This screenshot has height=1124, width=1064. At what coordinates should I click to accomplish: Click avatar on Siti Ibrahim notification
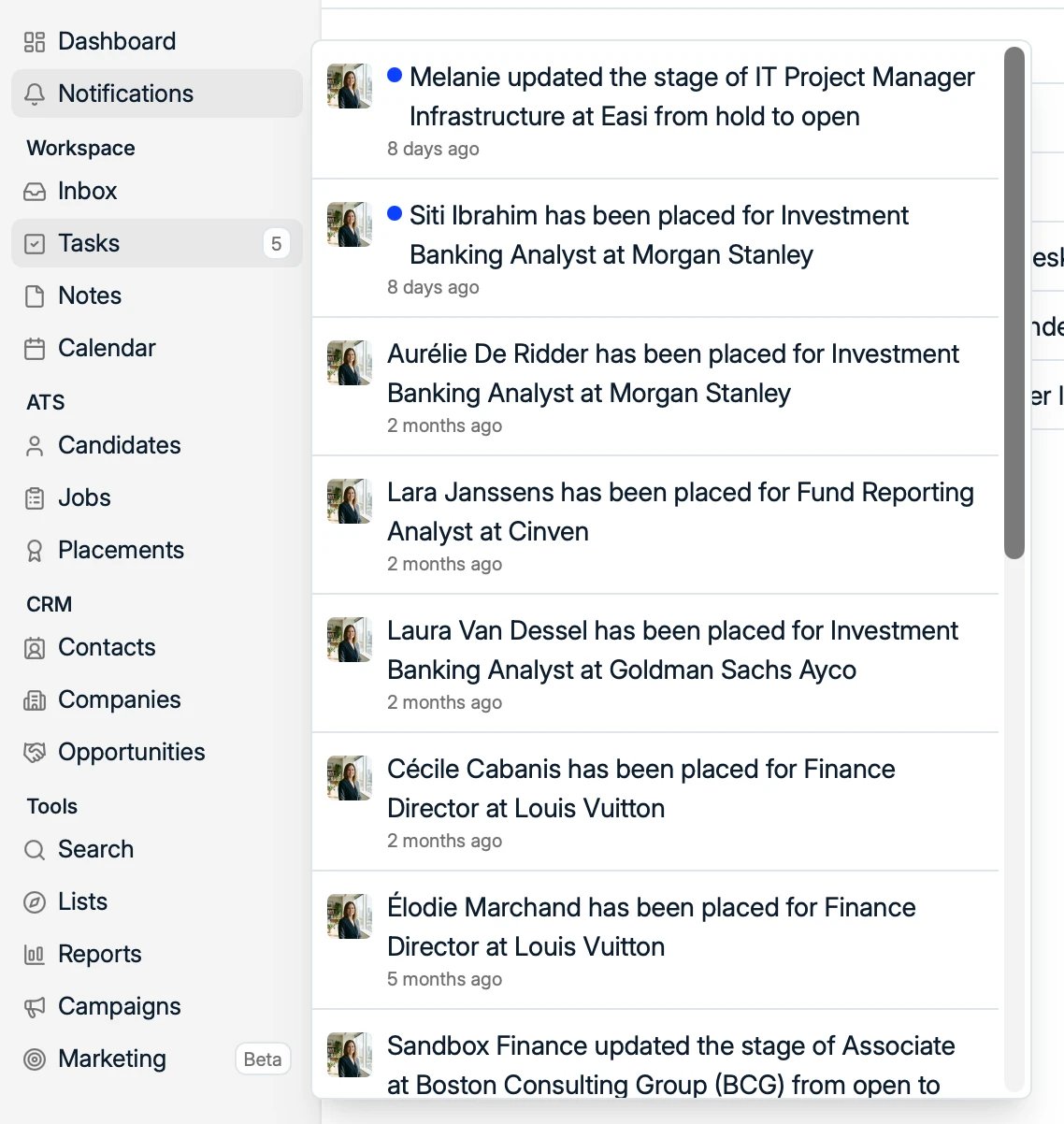(350, 224)
